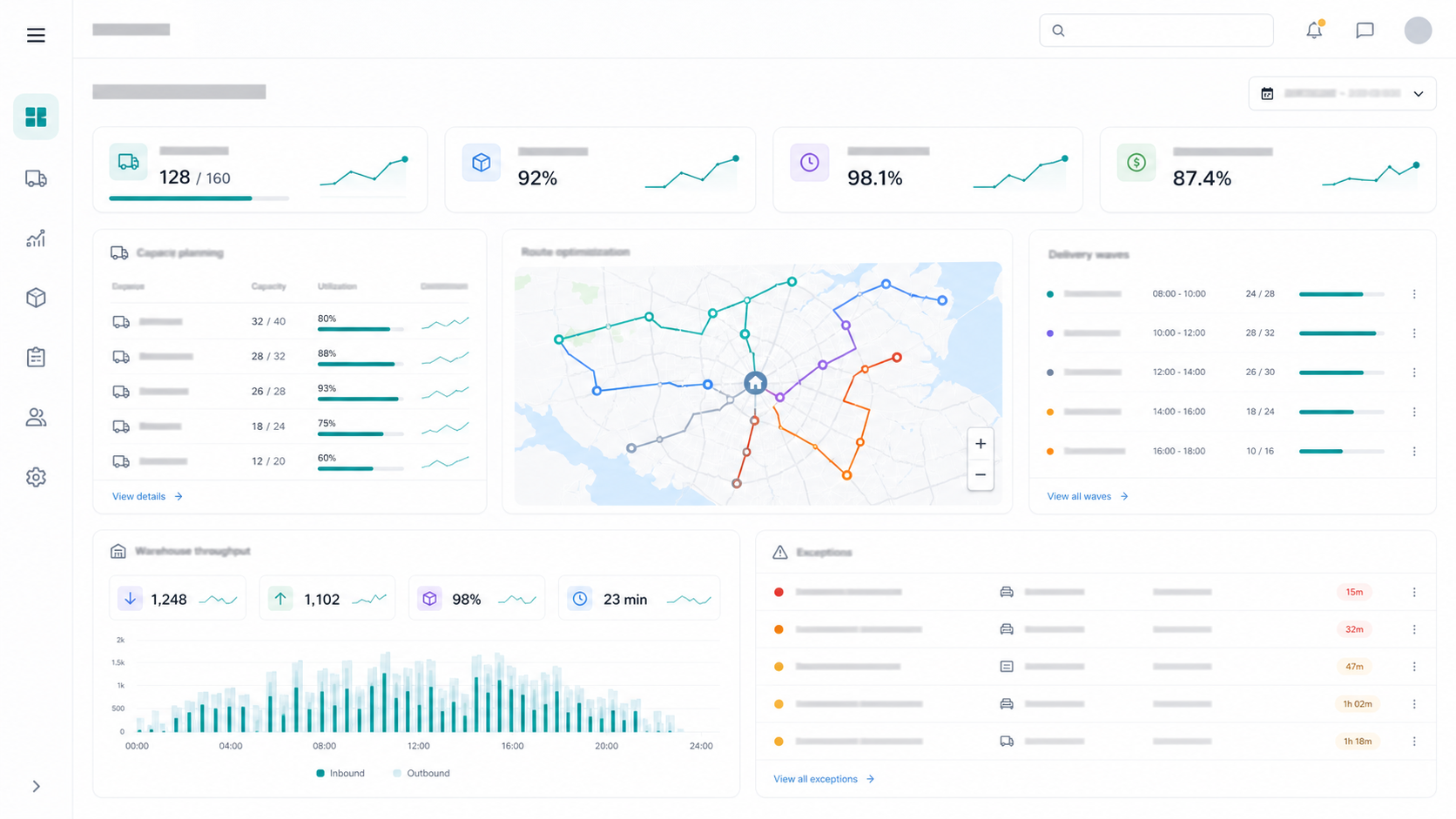The height and width of the screenshot is (819, 1456).
Task: Open the package box icon in sidebar
Action: [x=36, y=298]
